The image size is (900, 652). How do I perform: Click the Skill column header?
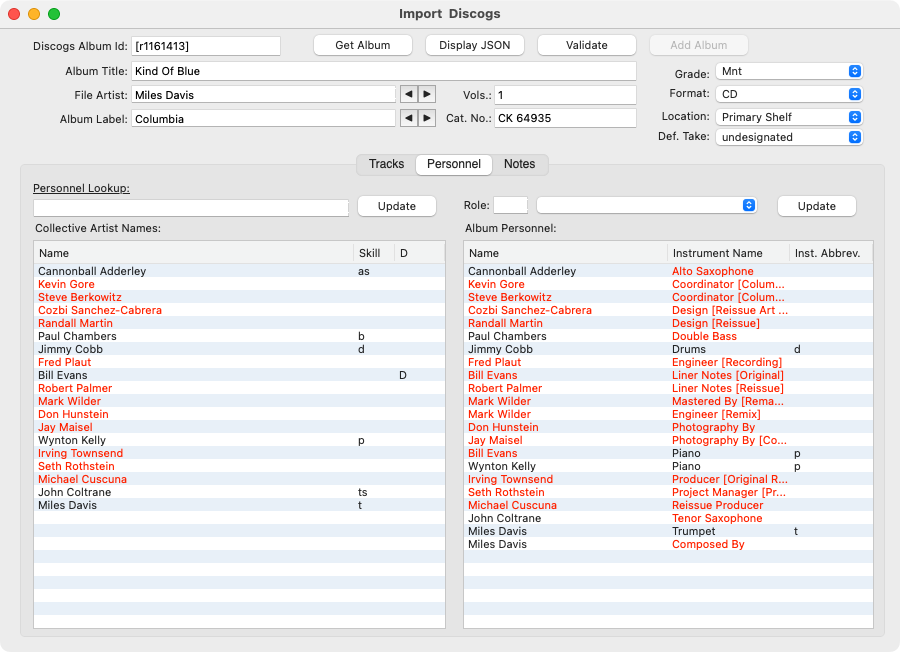[374, 253]
